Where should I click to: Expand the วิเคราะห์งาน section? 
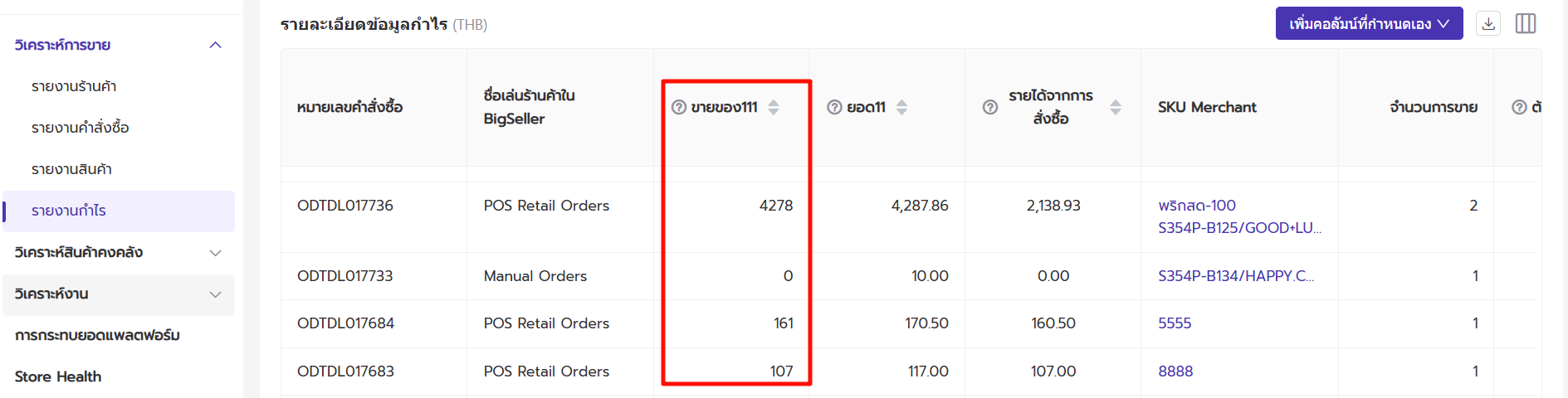click(215, 294)
